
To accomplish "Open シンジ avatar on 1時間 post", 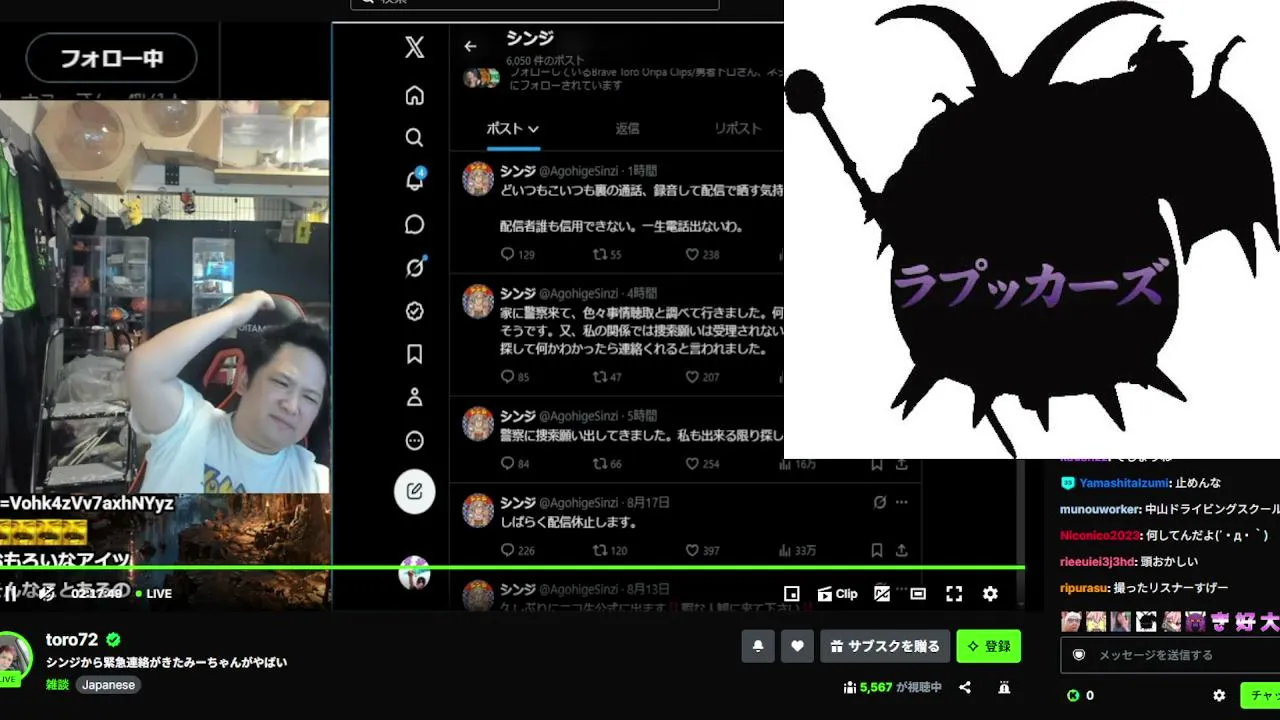I will 478,179.
